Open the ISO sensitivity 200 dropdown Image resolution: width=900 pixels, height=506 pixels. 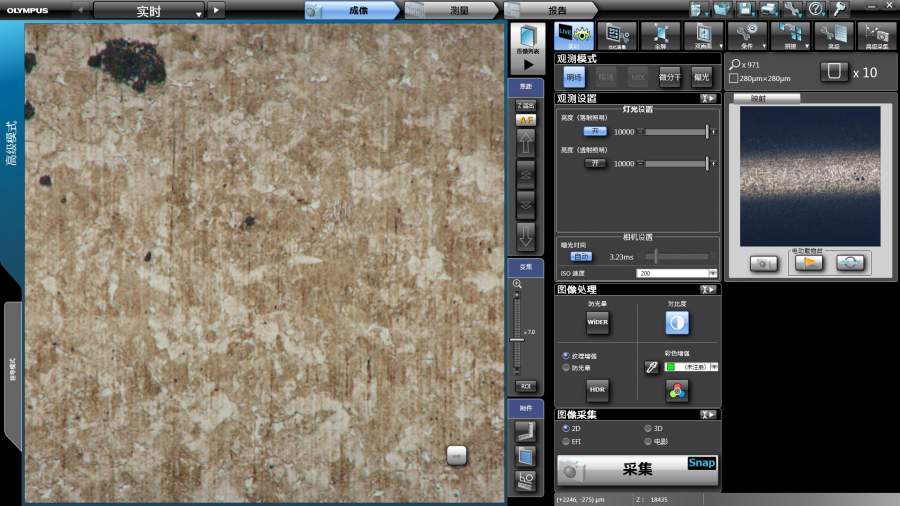point(677,273)
